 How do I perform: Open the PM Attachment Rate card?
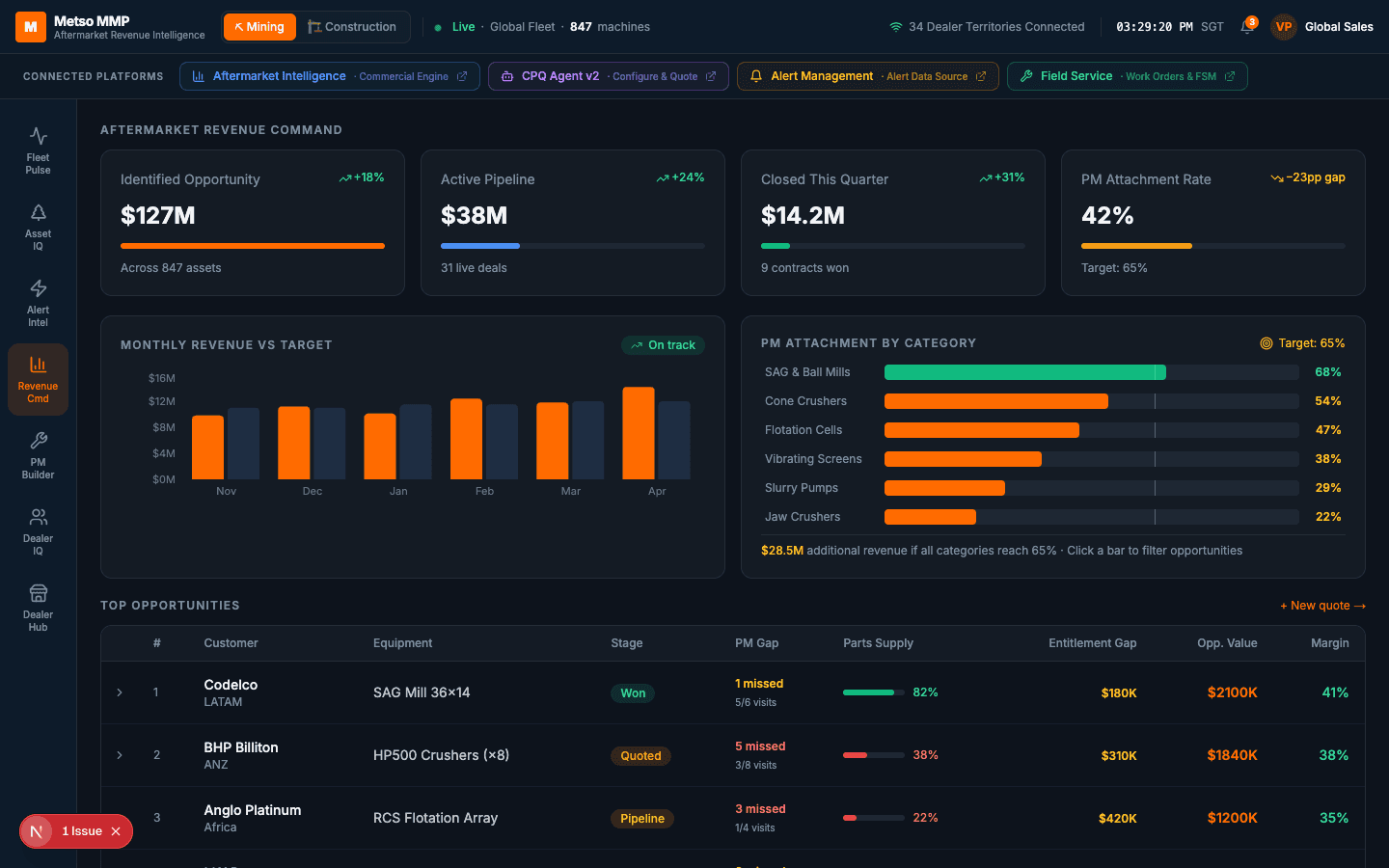pos(1212,223)
